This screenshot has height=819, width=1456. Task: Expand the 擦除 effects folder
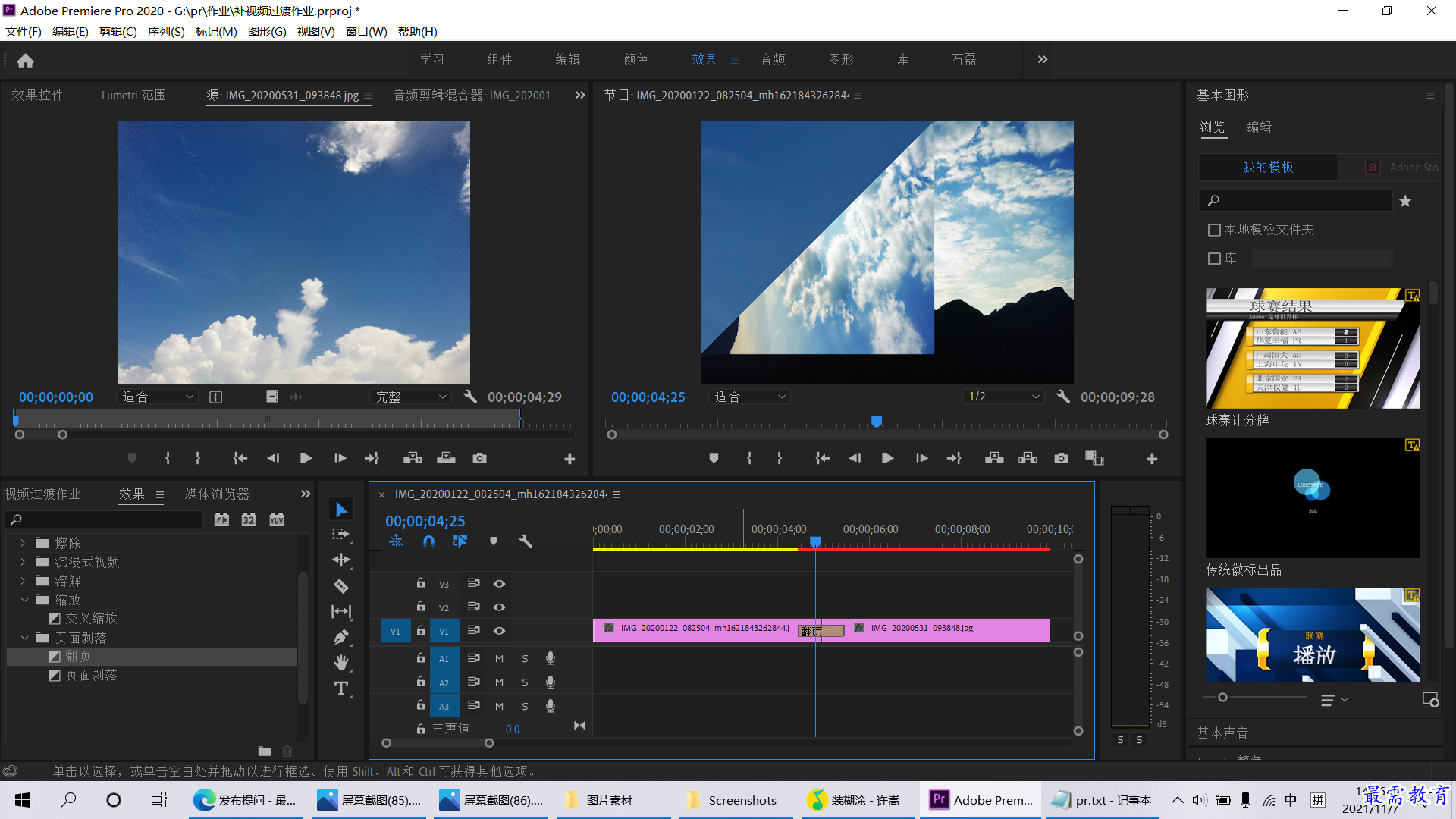[x=23, y=543]
